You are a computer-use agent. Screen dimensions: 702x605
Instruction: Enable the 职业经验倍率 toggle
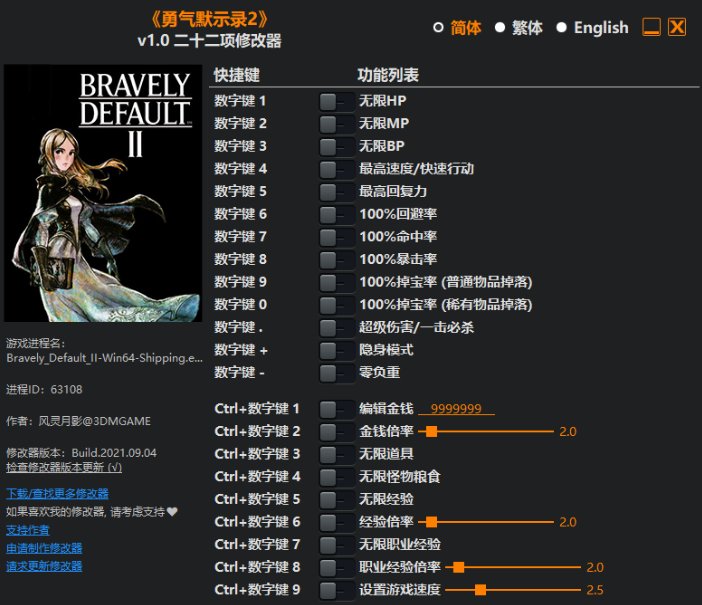[337, 567]
